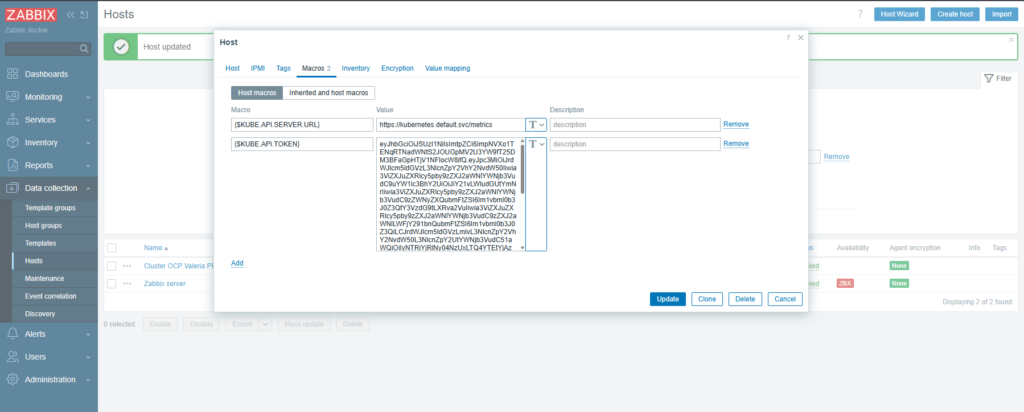Click sidebar hide toggle icon next to logo
Viewport: 1024px width, 412px height.
84,14
